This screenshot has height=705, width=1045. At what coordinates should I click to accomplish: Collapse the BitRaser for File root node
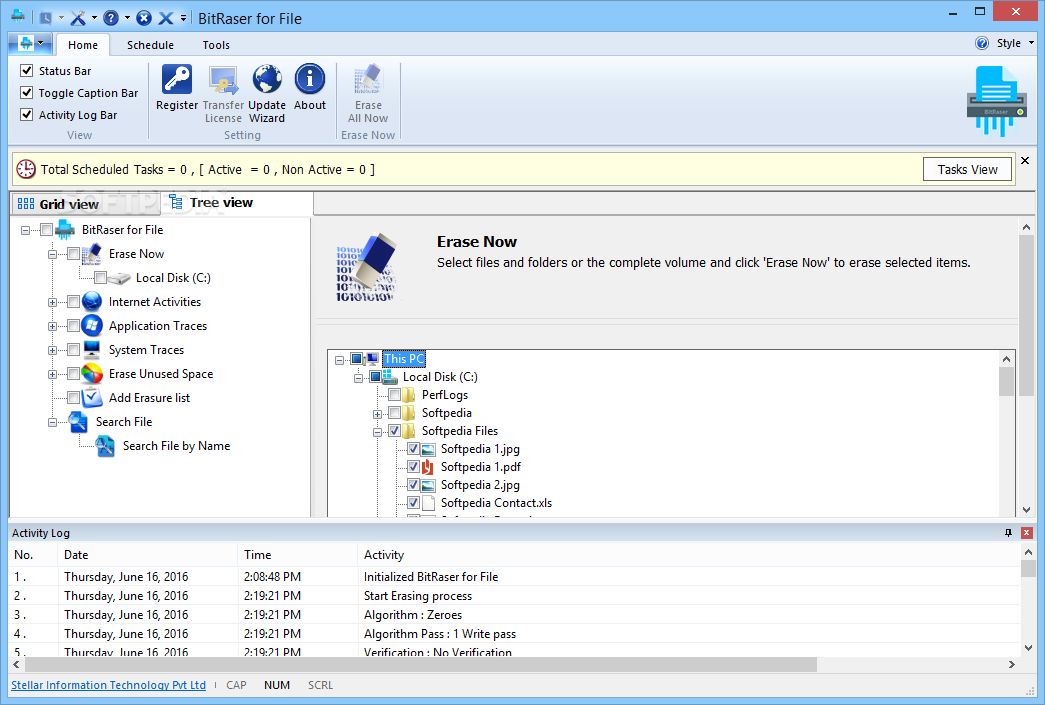point(25,231)
